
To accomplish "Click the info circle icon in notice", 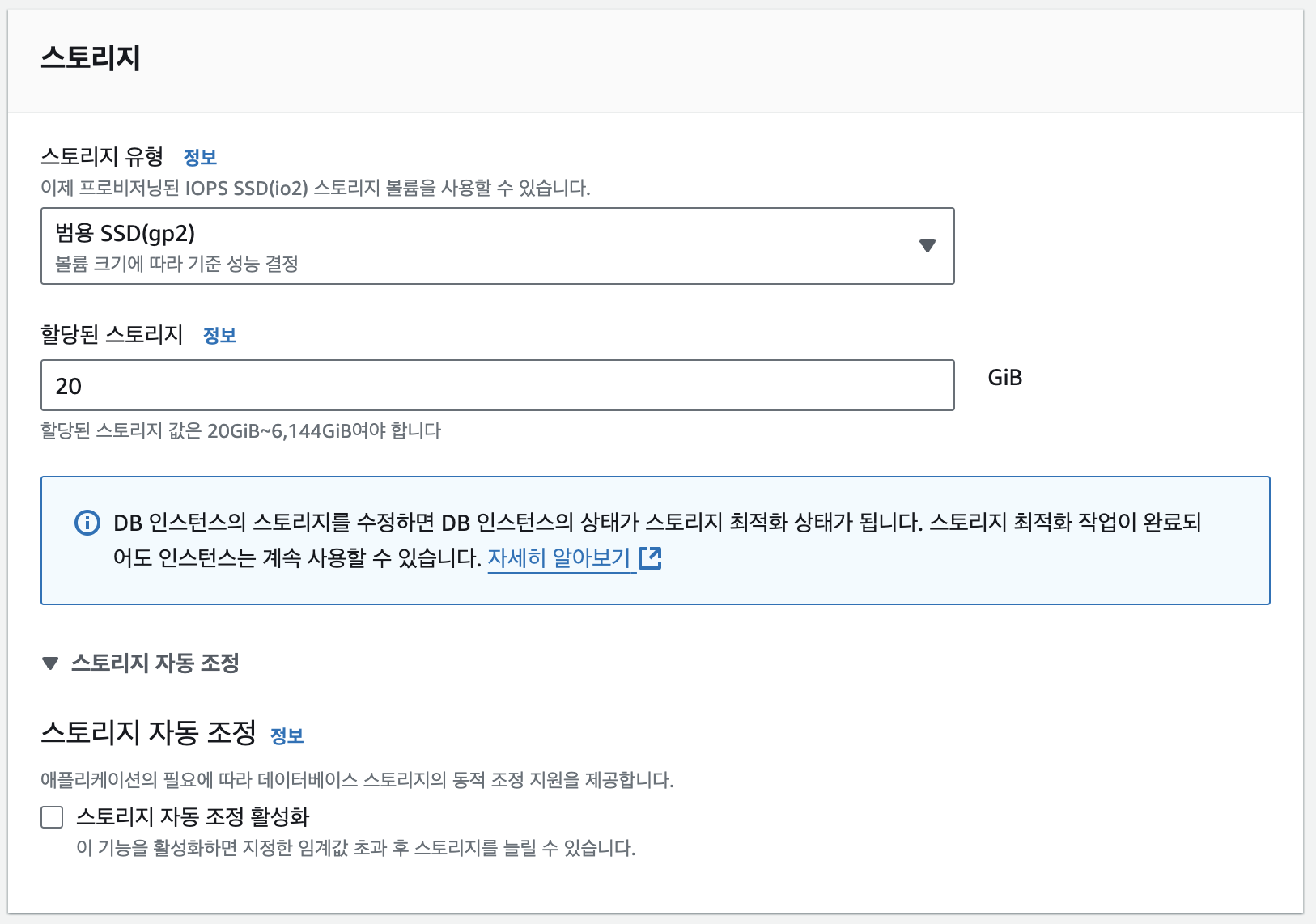I will coord(87,523).
